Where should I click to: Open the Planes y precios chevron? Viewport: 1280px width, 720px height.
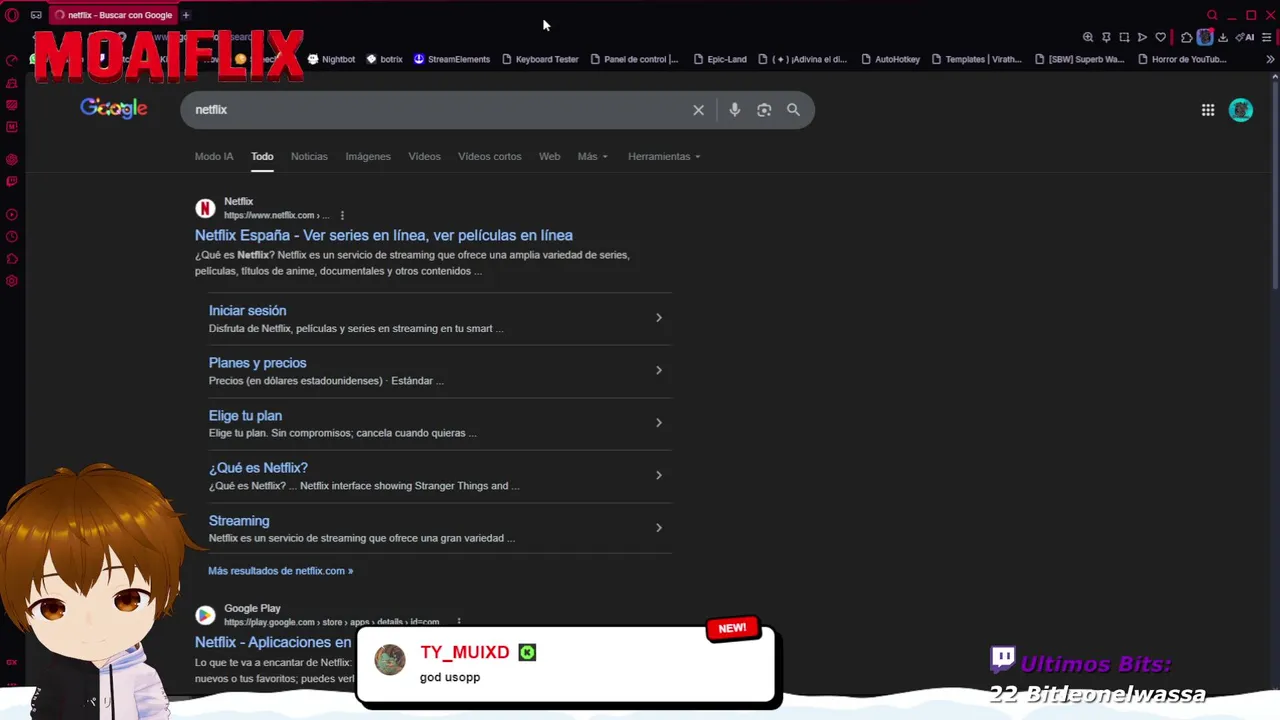658,370
